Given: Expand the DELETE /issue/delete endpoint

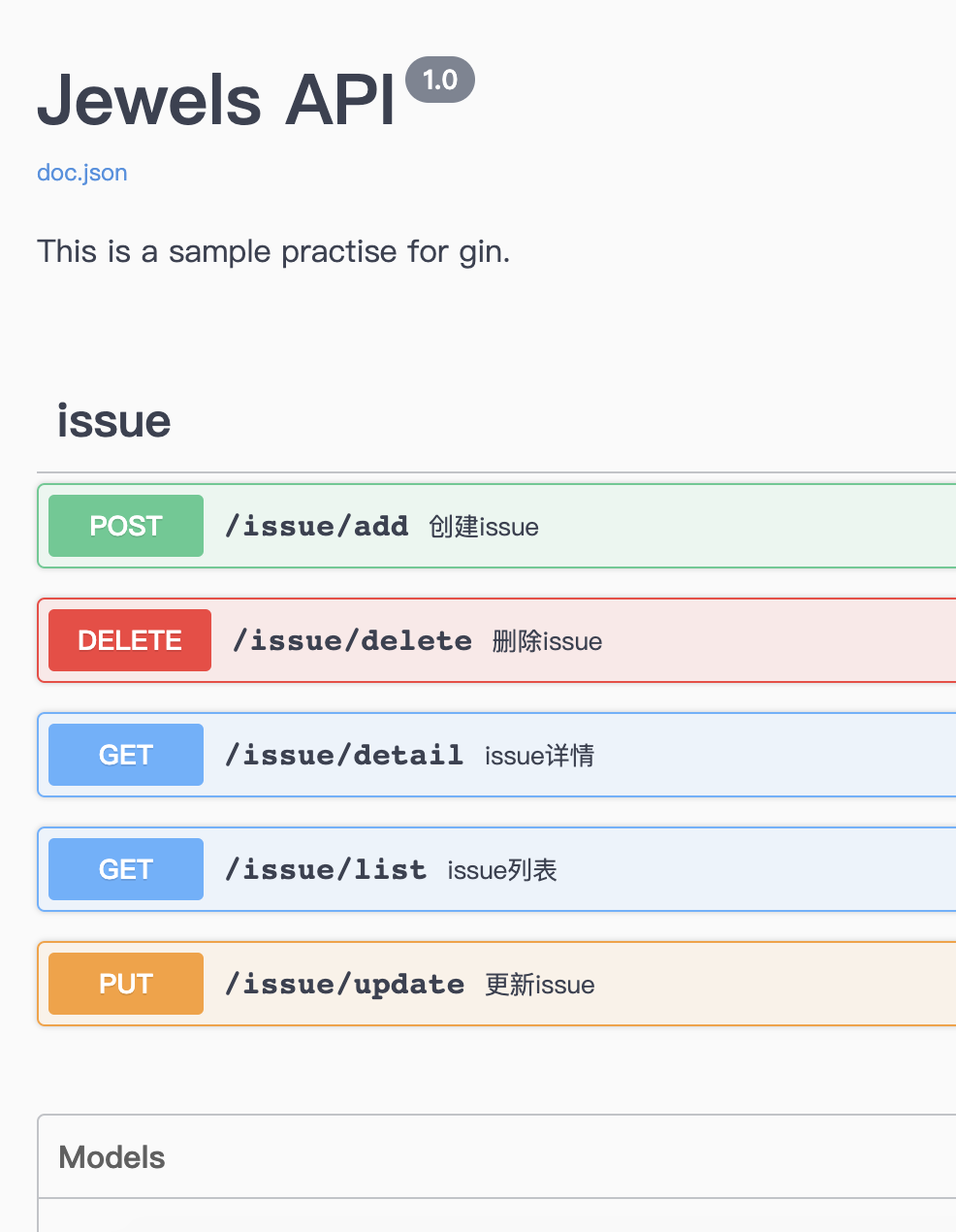Looking at the screenshot, I should pyautogui.click(x=485, y=640).
